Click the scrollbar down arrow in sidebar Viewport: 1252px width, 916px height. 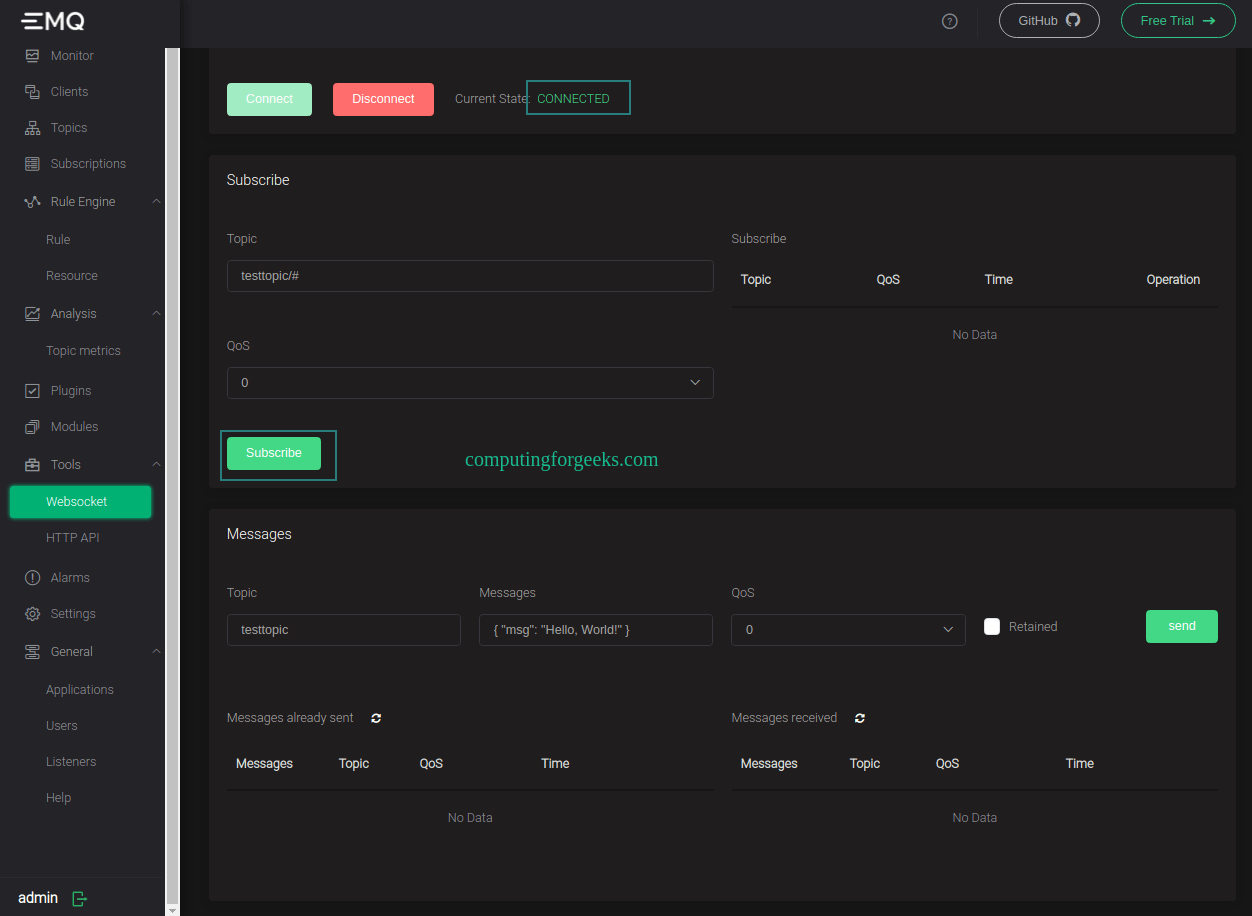[x=172, y=909]
